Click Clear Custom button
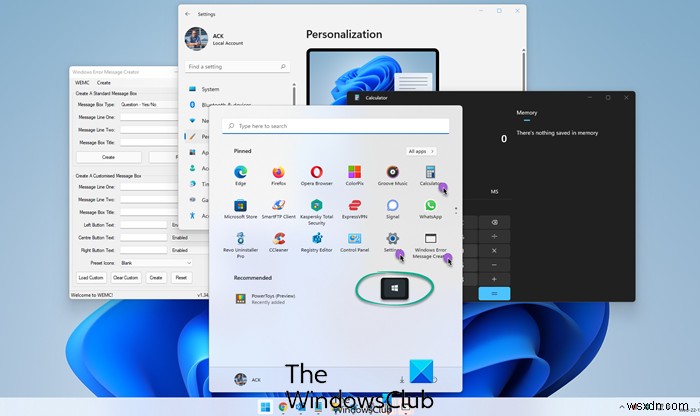700x416 pixels. (125, 278)
